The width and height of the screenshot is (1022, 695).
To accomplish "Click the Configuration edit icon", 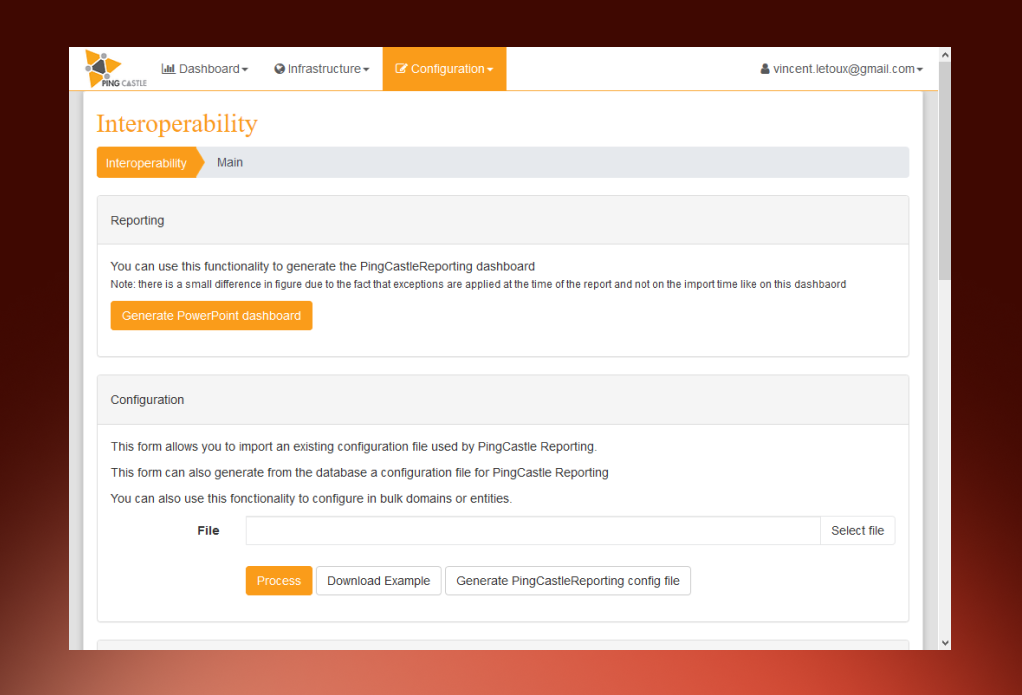I will coord(401,68).
